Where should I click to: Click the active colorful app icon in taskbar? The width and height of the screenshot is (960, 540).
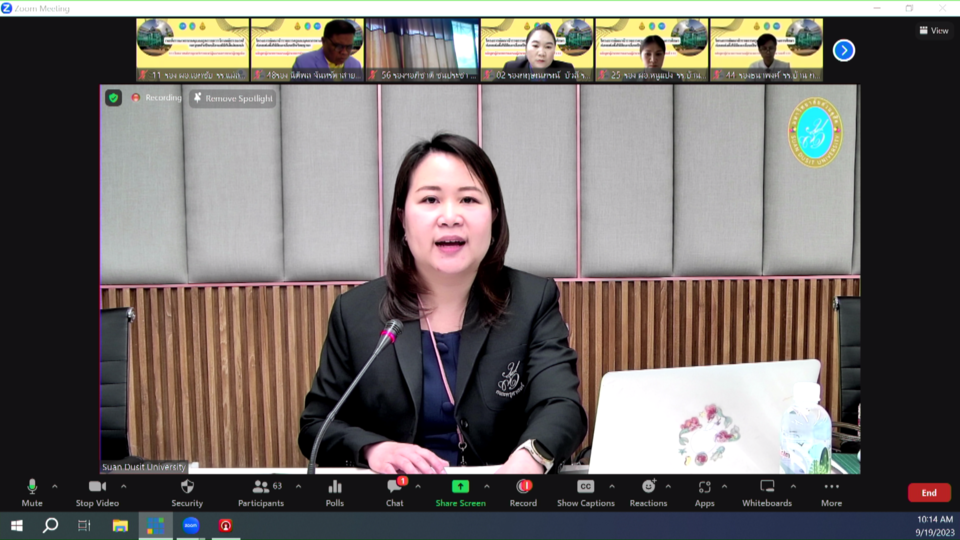click(156, 525)
